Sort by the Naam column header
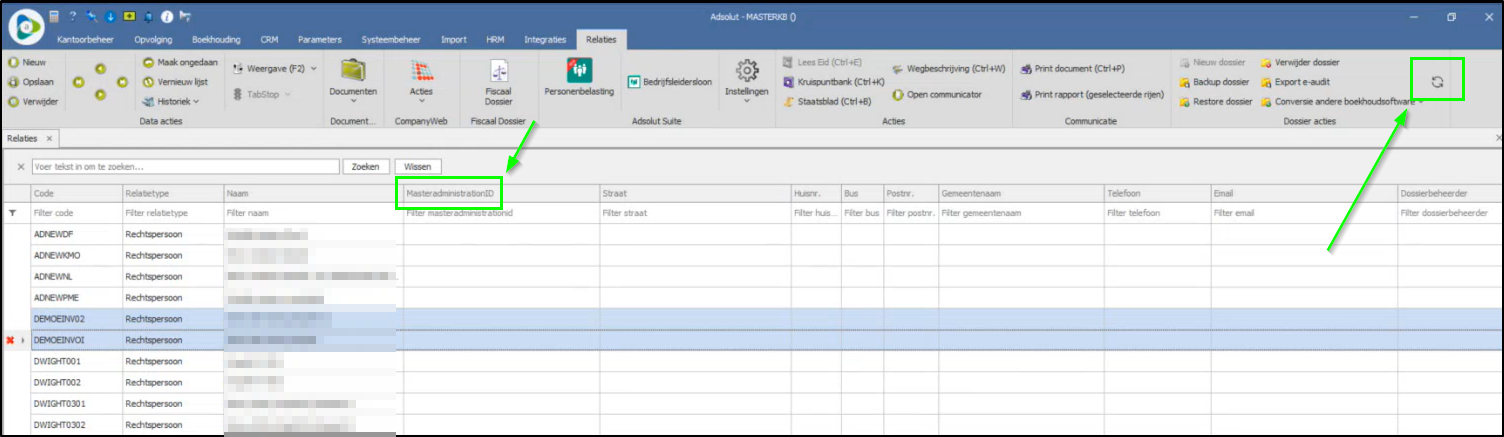This screenshot has width=1504, height=437. (313, 193)
